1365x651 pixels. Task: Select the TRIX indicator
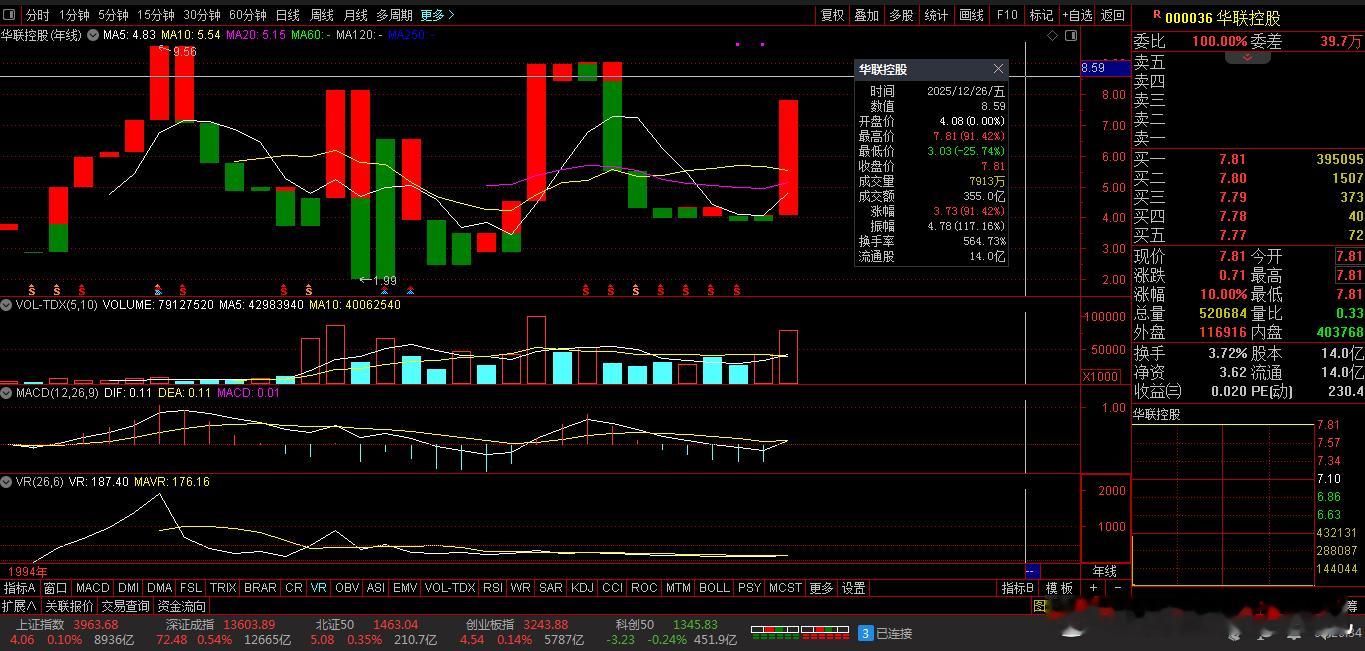click(x=223, y=588)
